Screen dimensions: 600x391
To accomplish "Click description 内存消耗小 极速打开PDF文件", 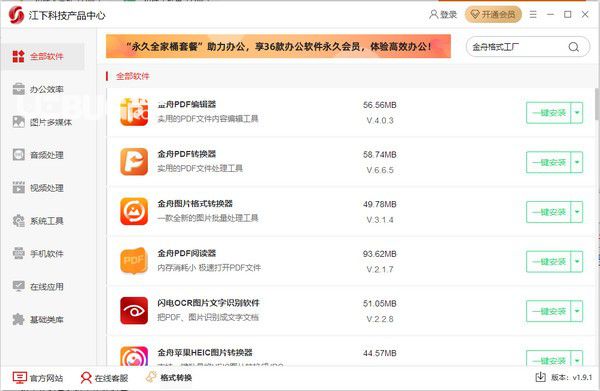I will 209,268.
